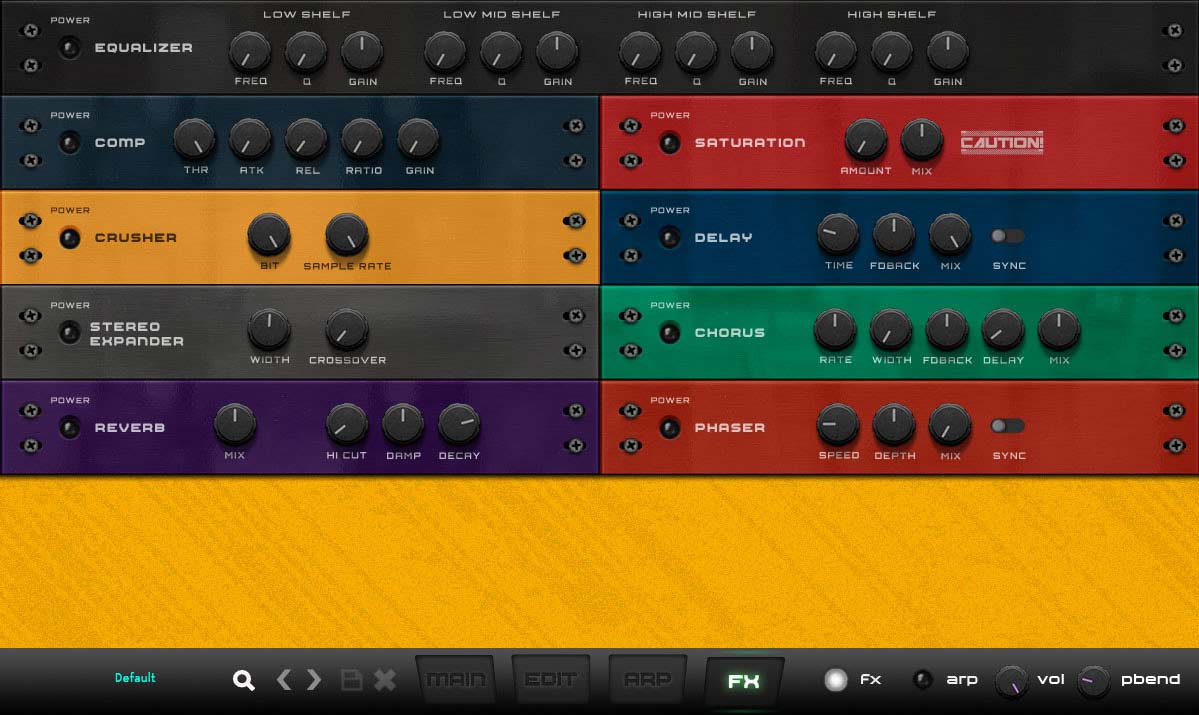Open the preset search magnifier

click(243, 679)
